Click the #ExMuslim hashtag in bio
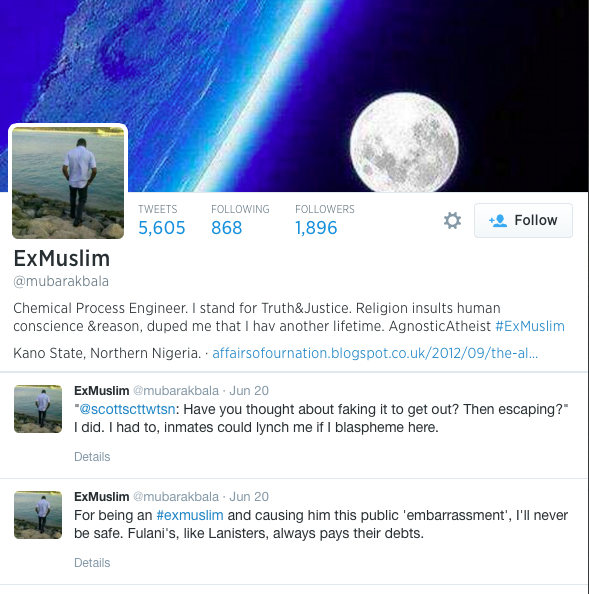 tap(530, 326)
